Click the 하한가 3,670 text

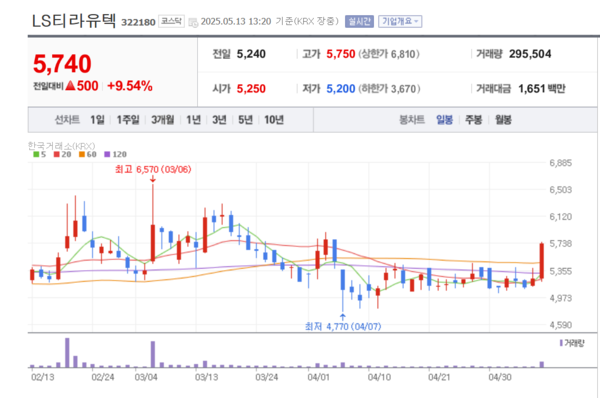pyautogui.click(x=389, y=89)
